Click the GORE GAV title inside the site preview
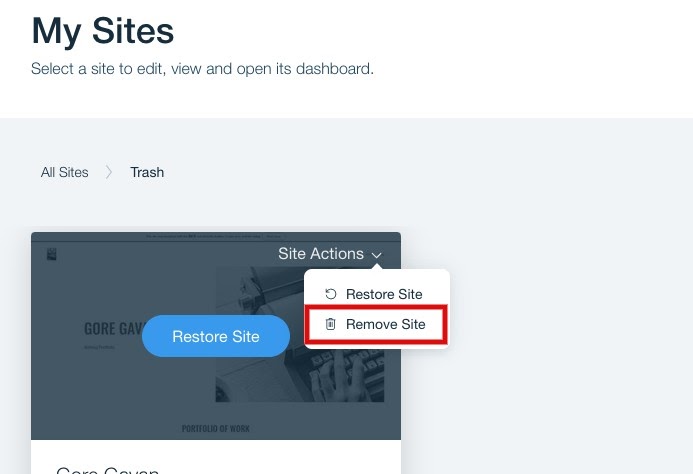 coord(112,327)
